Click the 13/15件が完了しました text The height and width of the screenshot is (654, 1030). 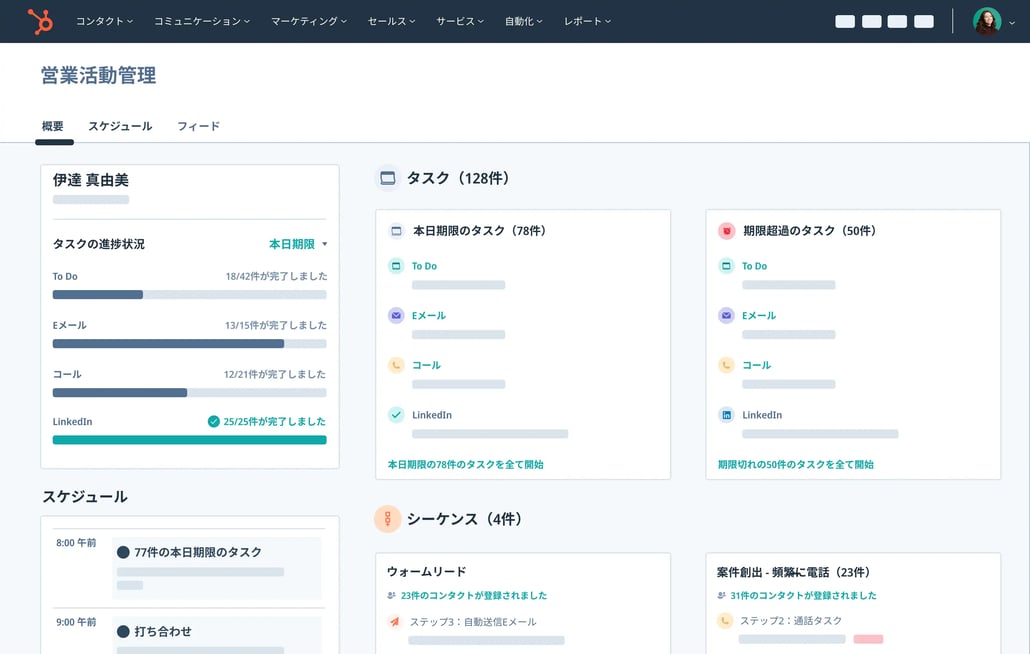pyautogui.click(x=276, y=325)
